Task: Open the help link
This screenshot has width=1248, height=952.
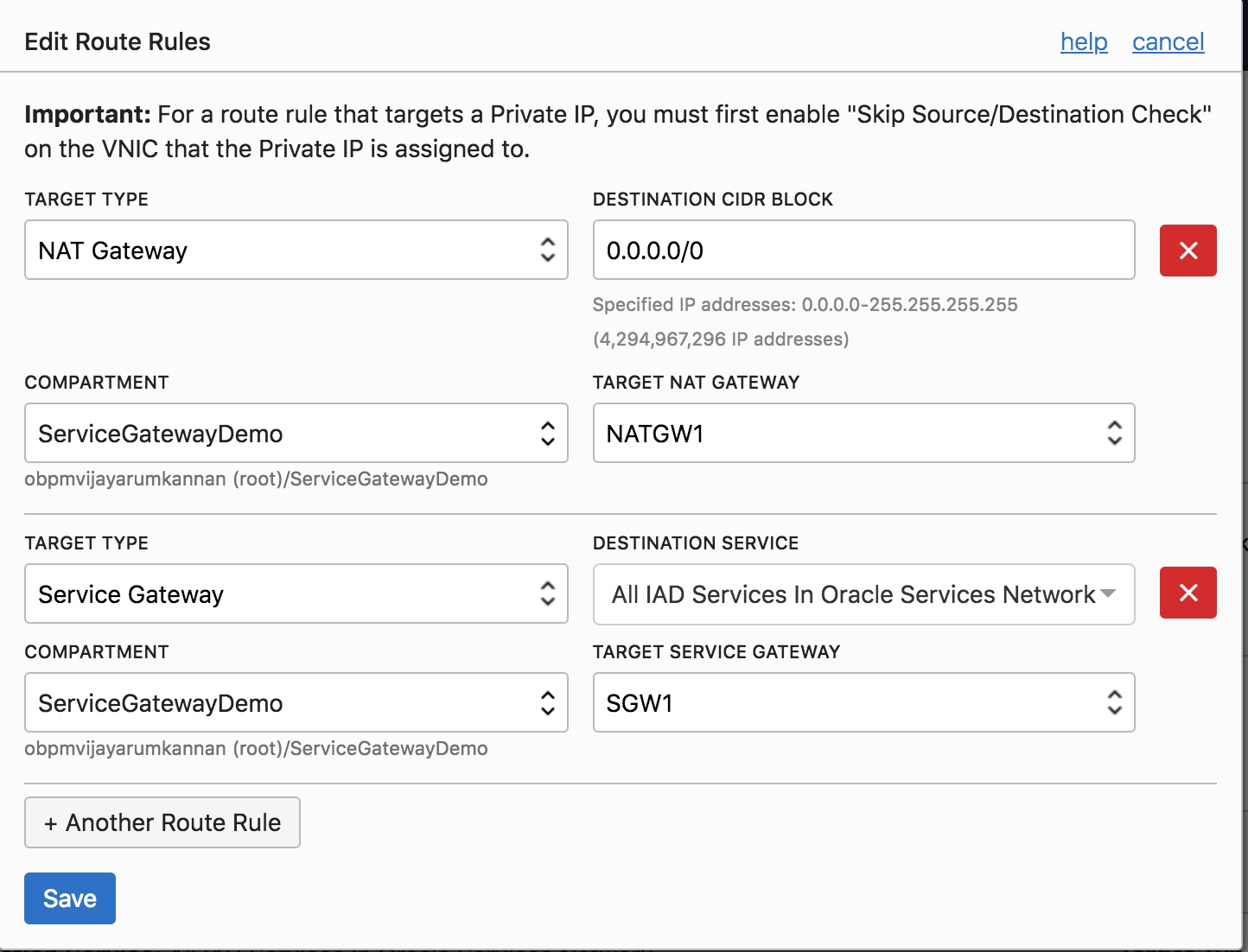Action: tap(1084, 41)
